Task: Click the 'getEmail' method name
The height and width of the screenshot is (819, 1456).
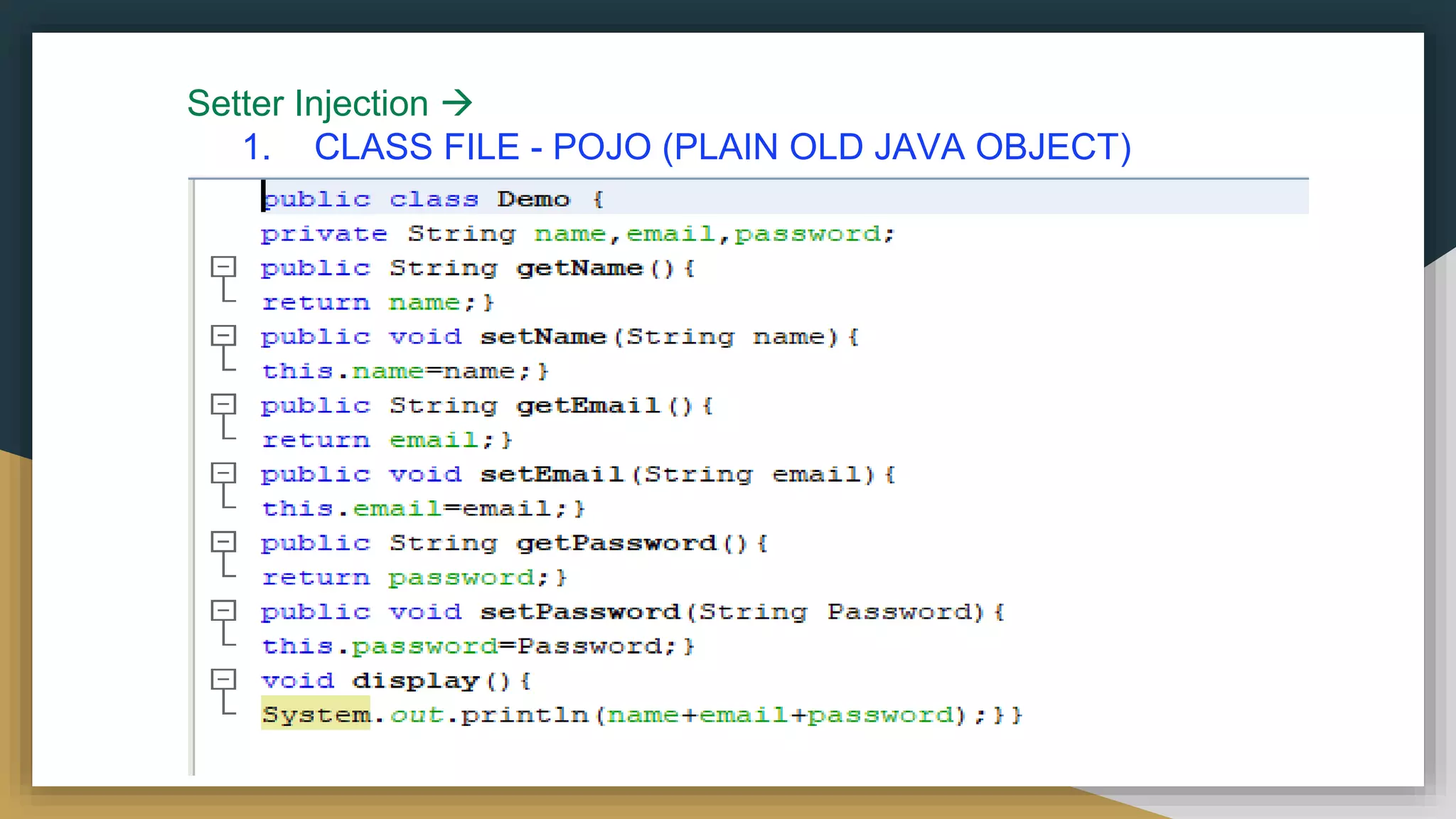Action: [589, 406]
